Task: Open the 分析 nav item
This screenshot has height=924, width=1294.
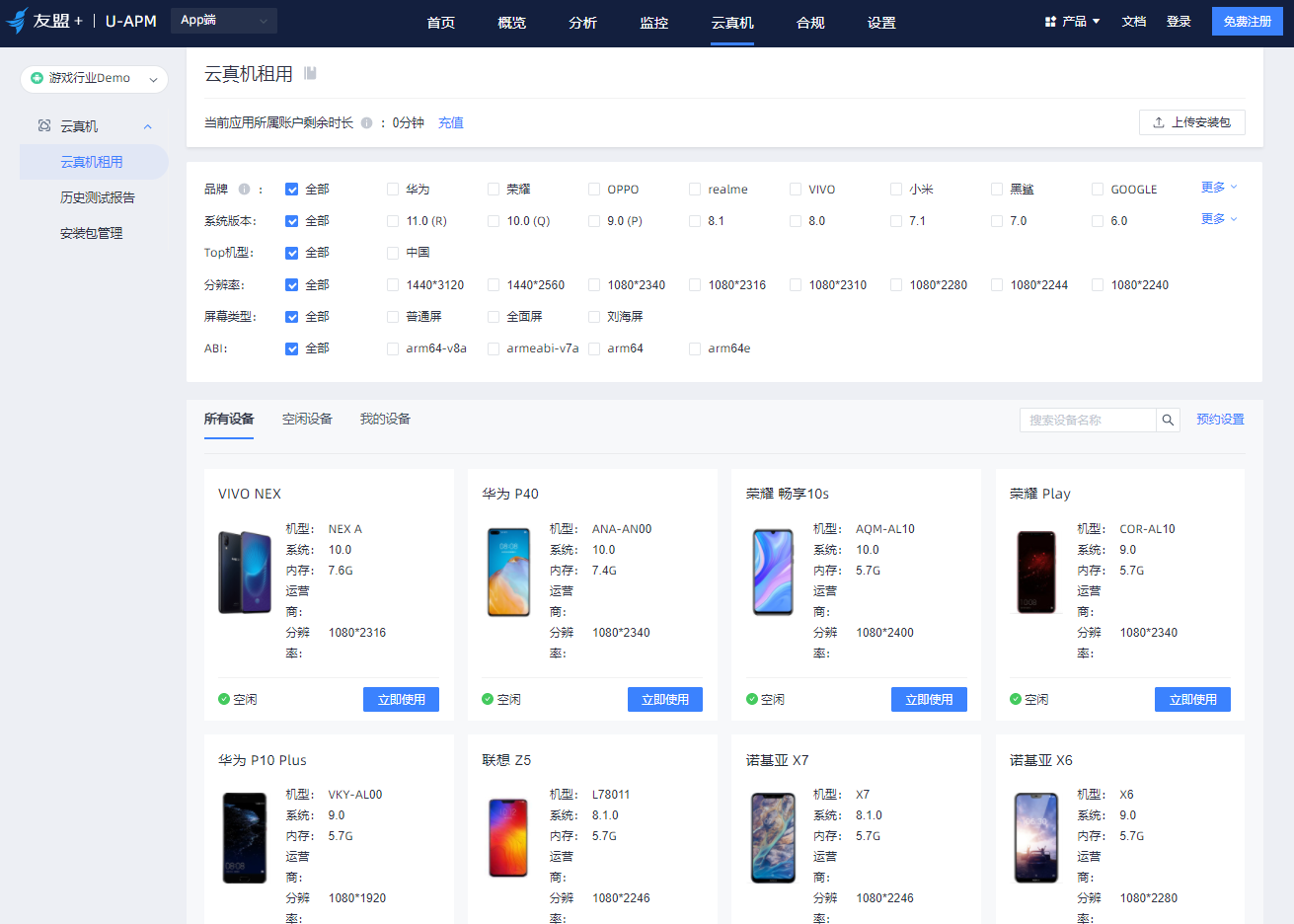Action: pyautogui.click(x=583, y=23)
